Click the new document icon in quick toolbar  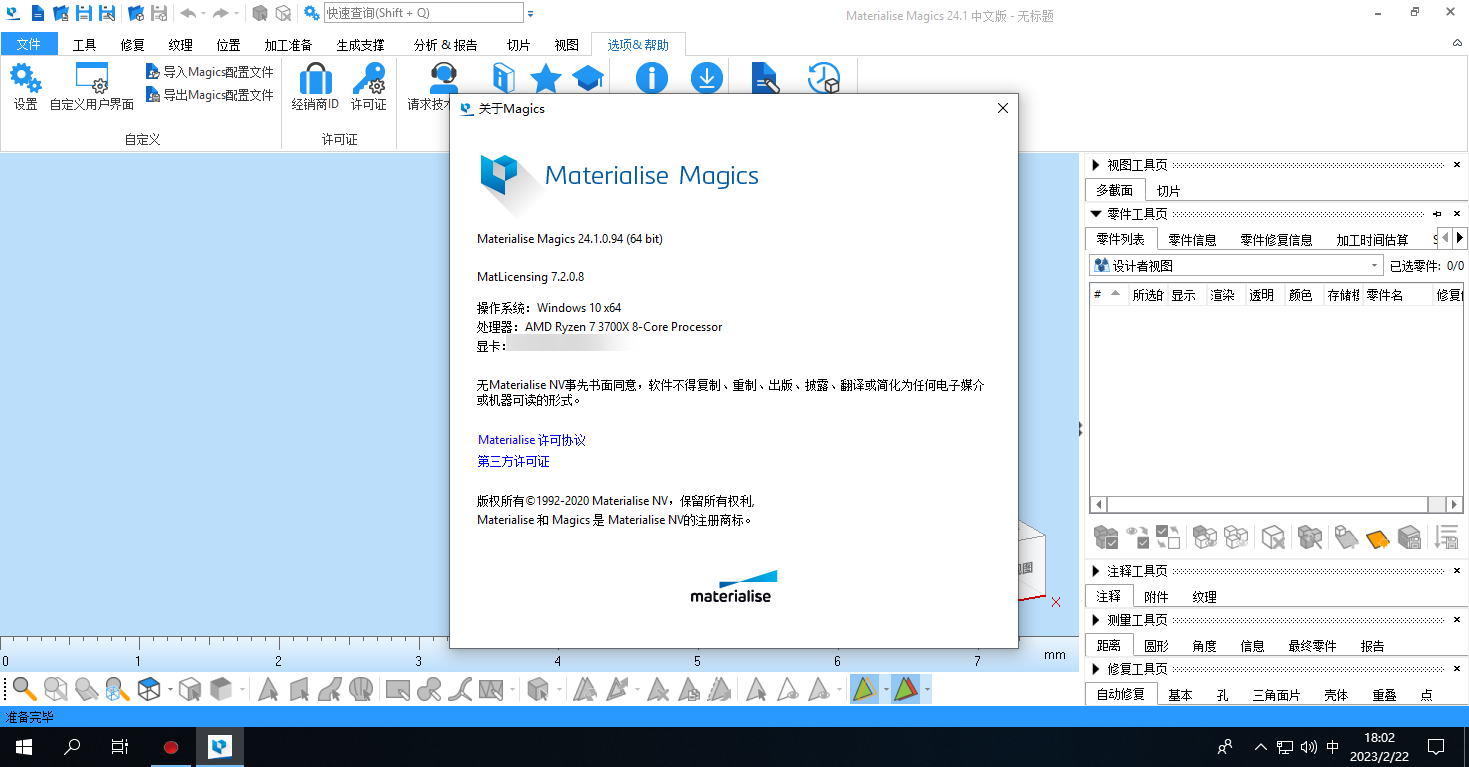pos(37,13)
